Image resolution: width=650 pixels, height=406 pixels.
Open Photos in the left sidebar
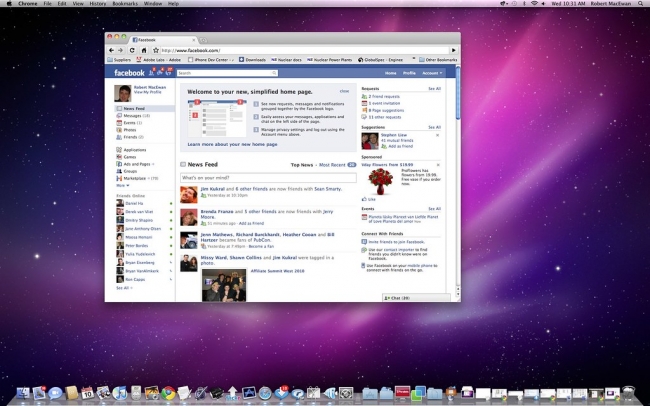point(126,130)
